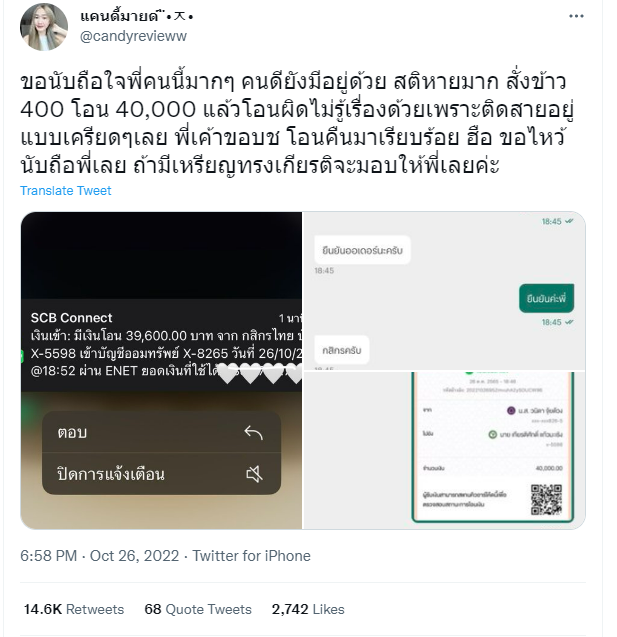Open the three-dot more options menu
The height and width of the screenshot is (637, 617).
tap(576, 16)
